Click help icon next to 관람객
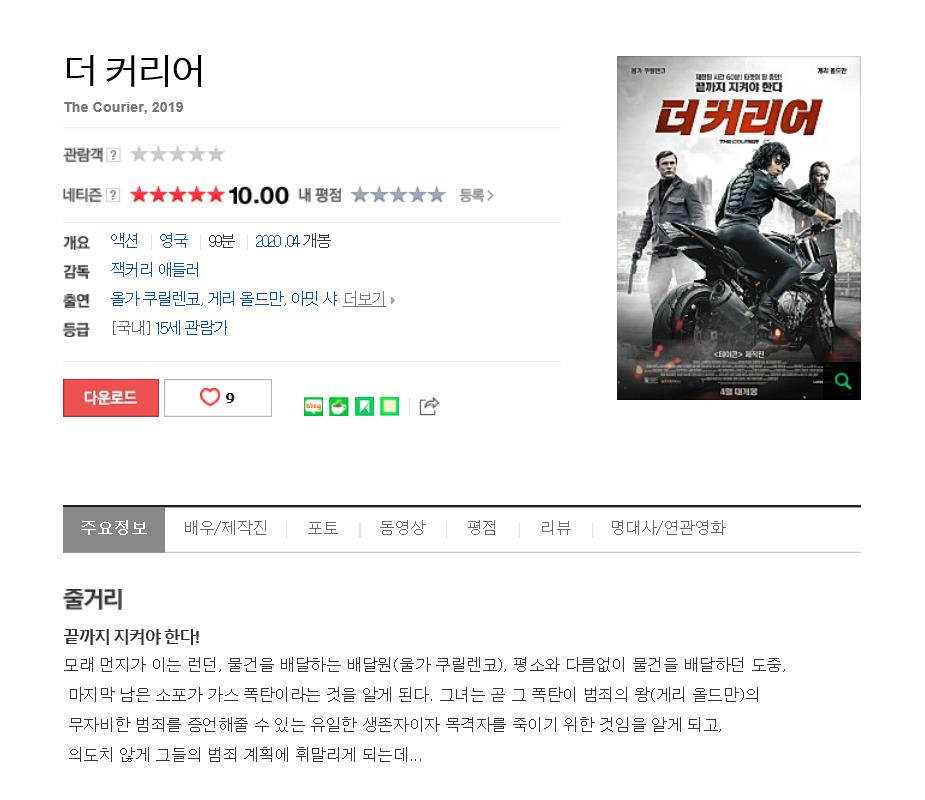The height and width of the screenshot is (800, 925). (x=113, y=155)
